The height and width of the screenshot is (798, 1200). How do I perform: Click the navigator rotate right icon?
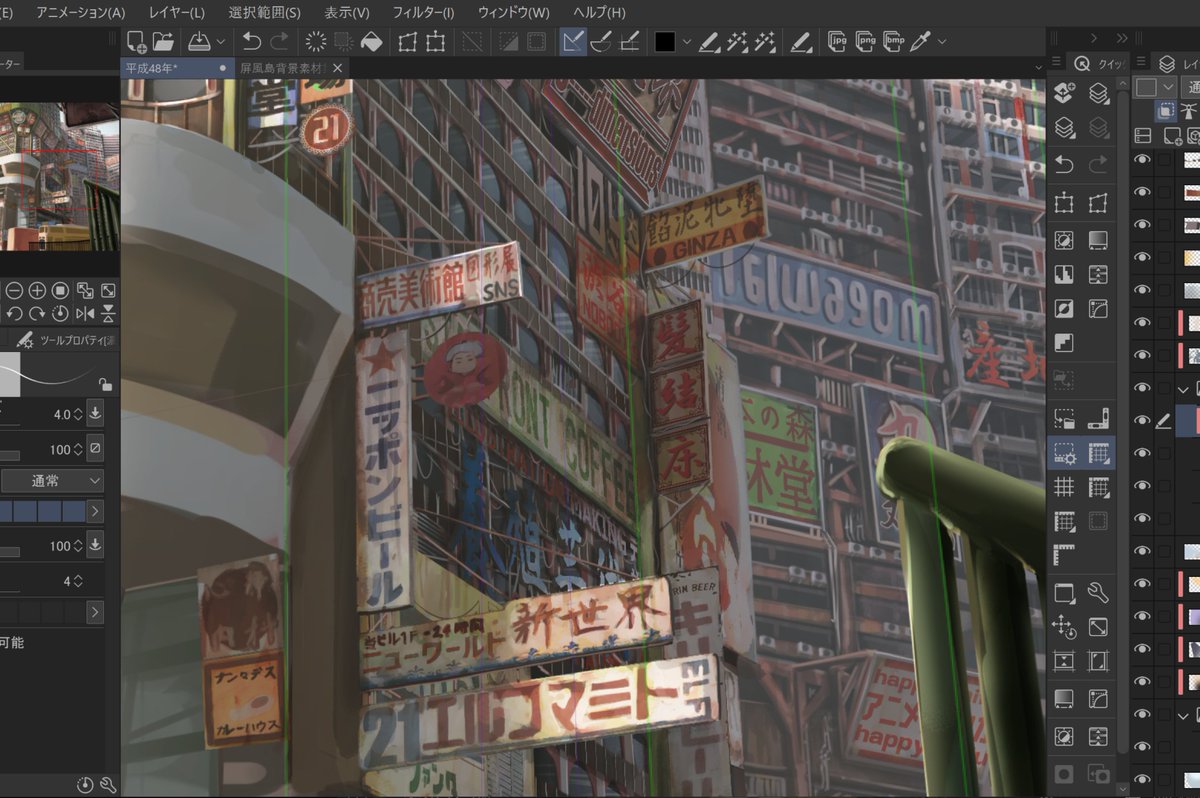click(37, 314)
